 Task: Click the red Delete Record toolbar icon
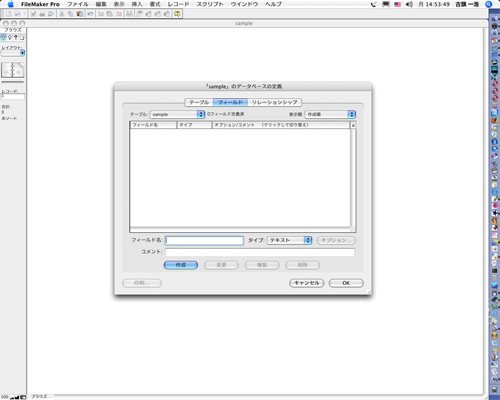[x=118, y=14]
